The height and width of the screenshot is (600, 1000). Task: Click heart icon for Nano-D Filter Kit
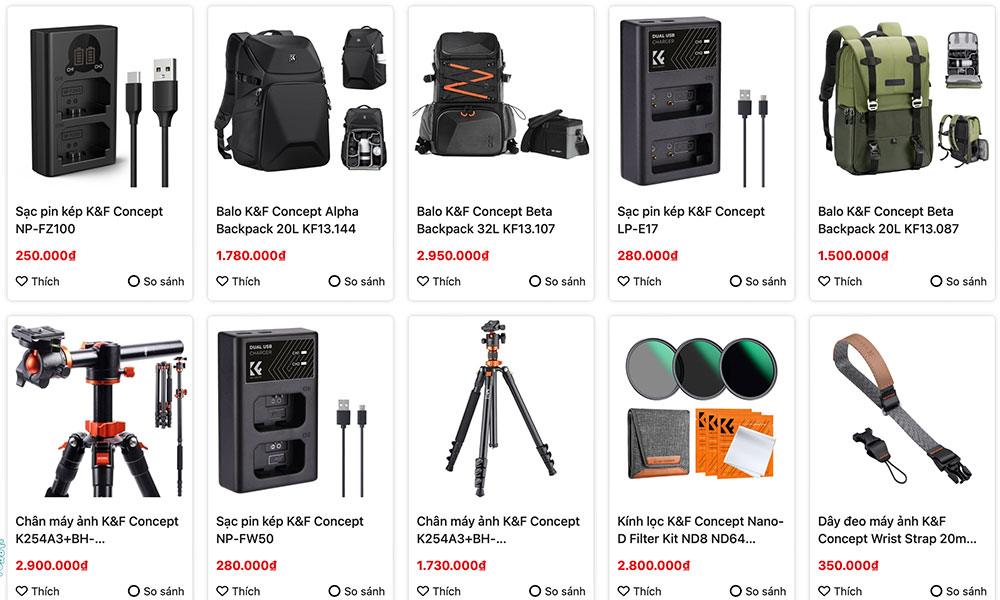pos(623,591)
